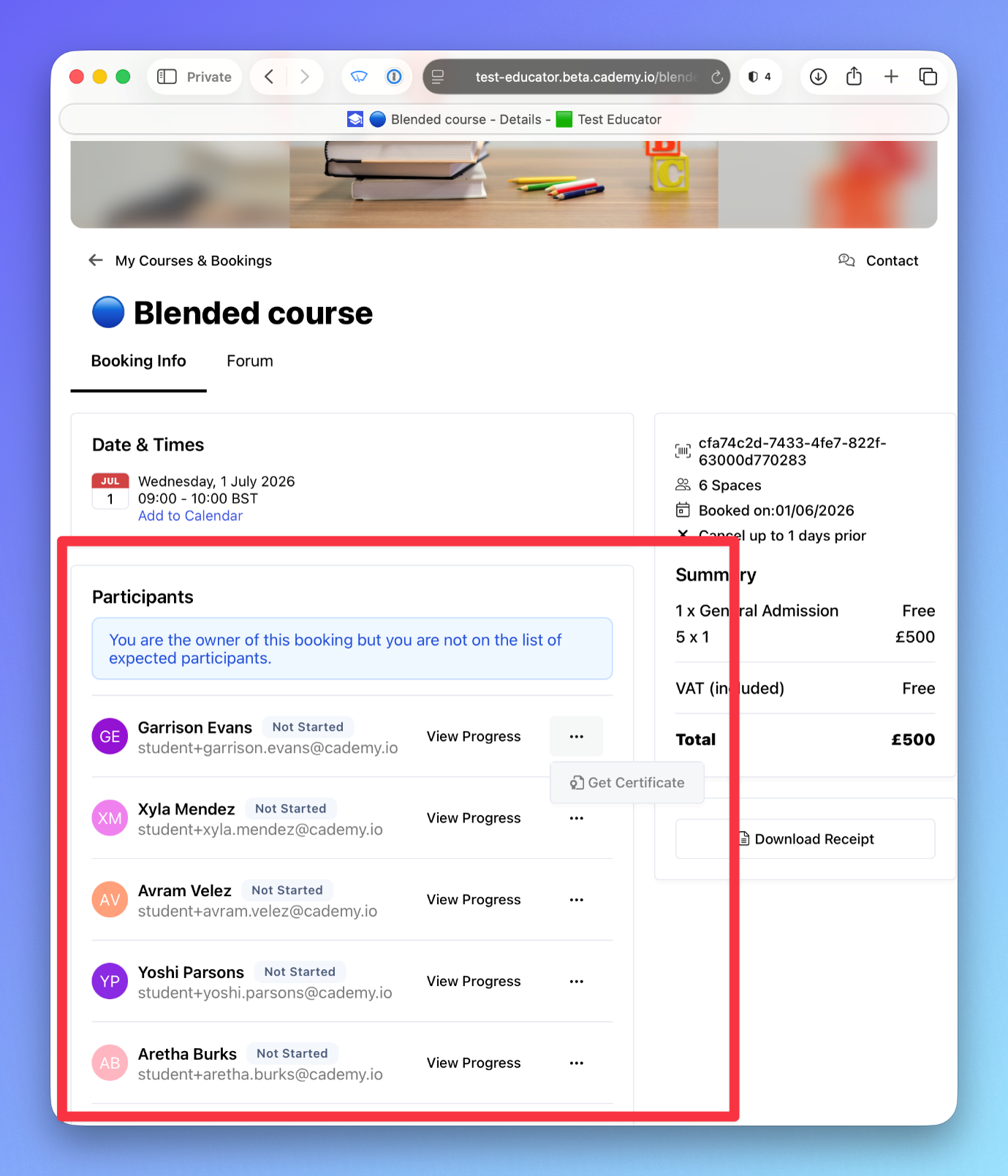Show tab overview icon

[x=928, y=77]
